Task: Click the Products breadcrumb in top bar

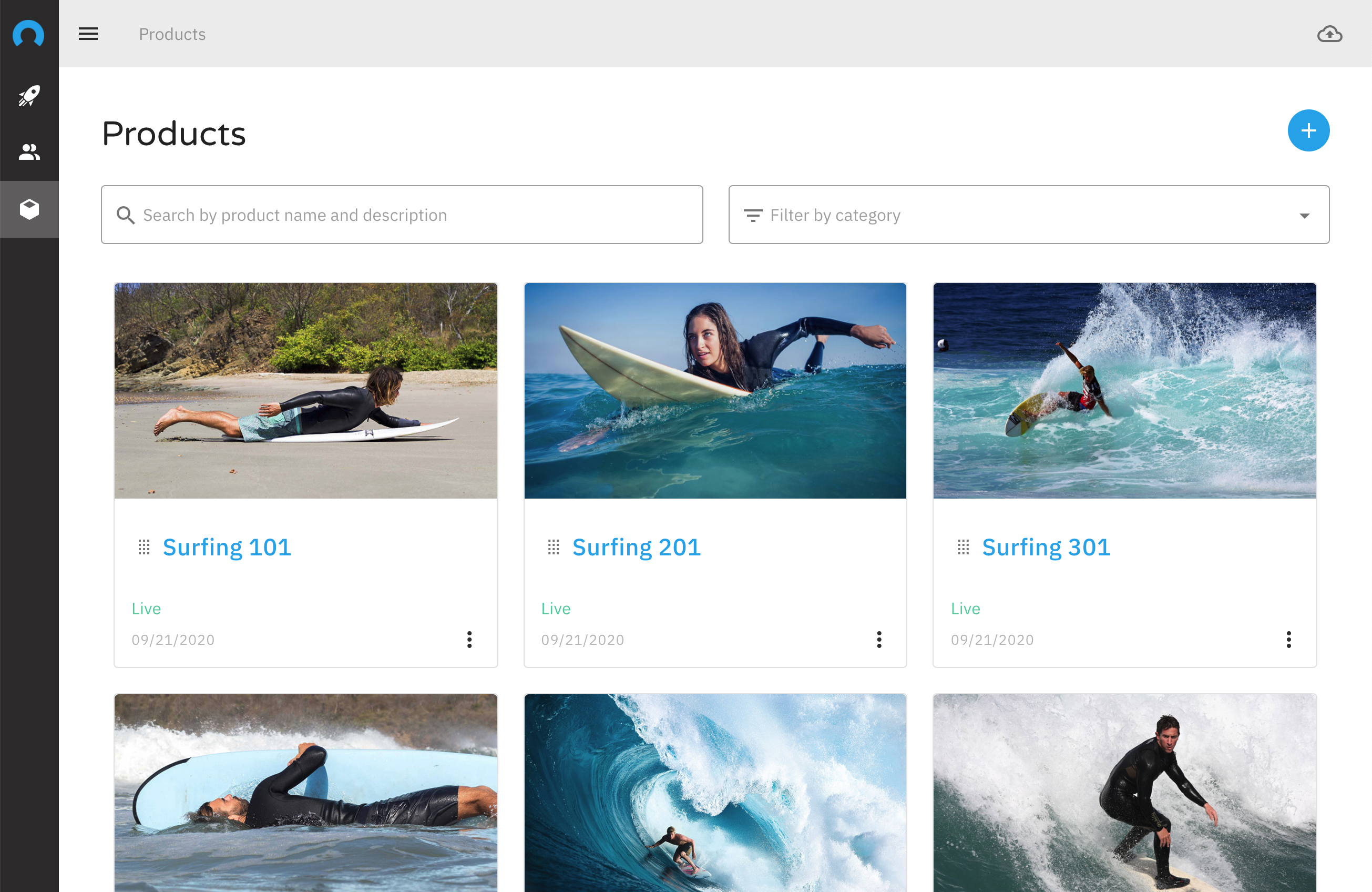Action: click(x=172, y=34)
